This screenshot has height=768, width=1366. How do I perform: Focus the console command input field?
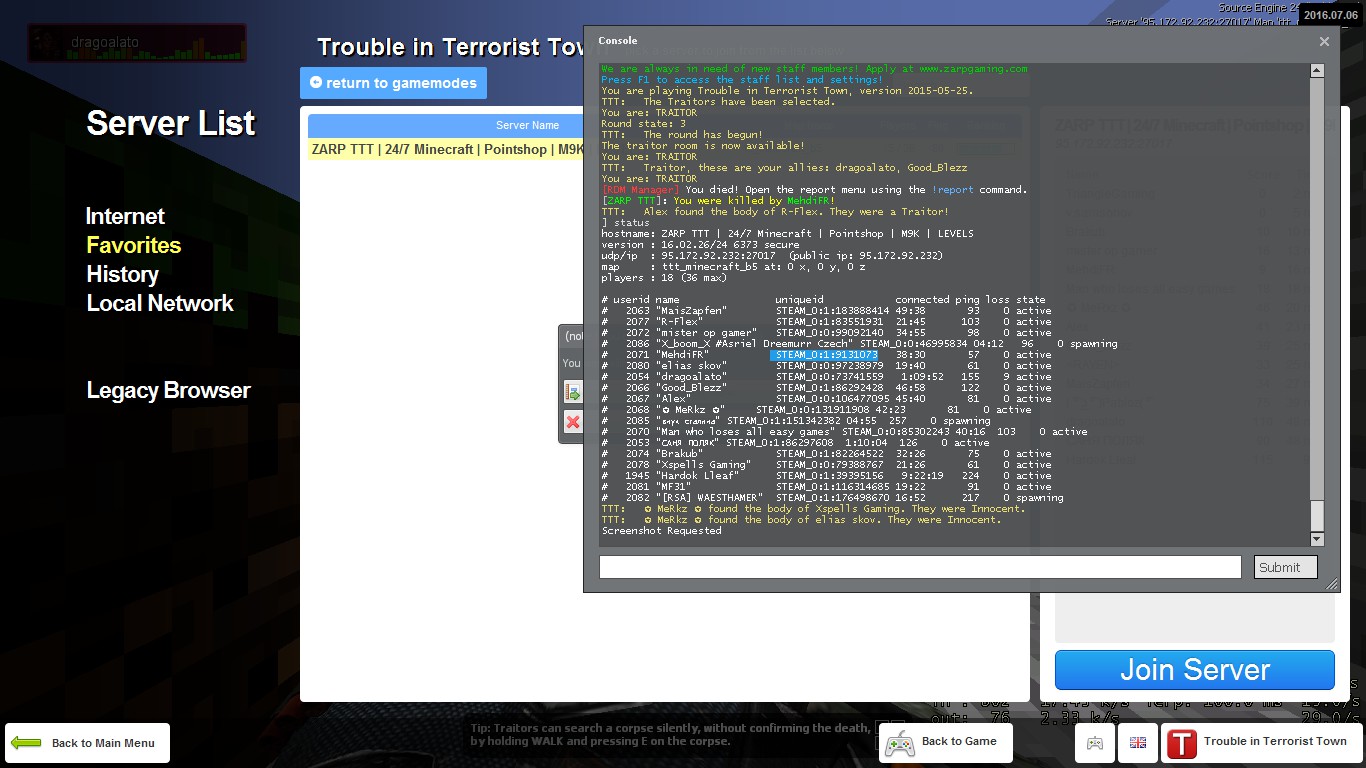920,567
